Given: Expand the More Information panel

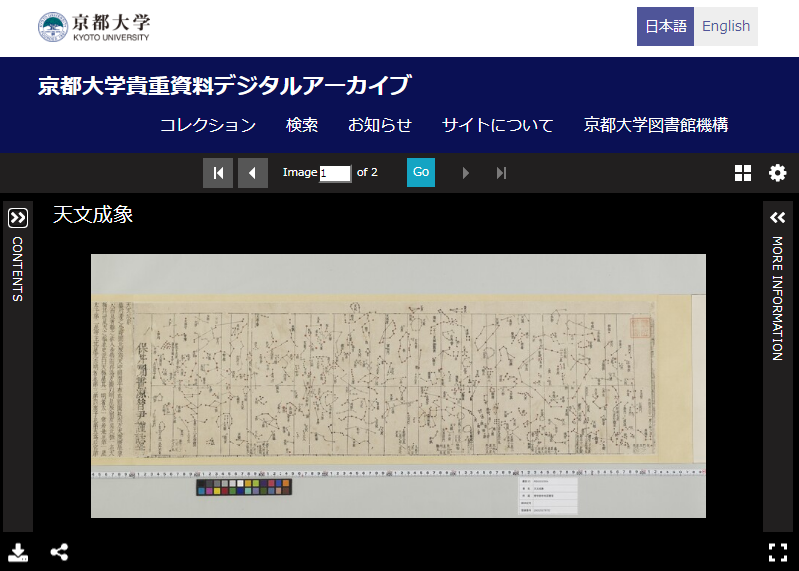Looking at the screenshot, I should coord(778,218).
